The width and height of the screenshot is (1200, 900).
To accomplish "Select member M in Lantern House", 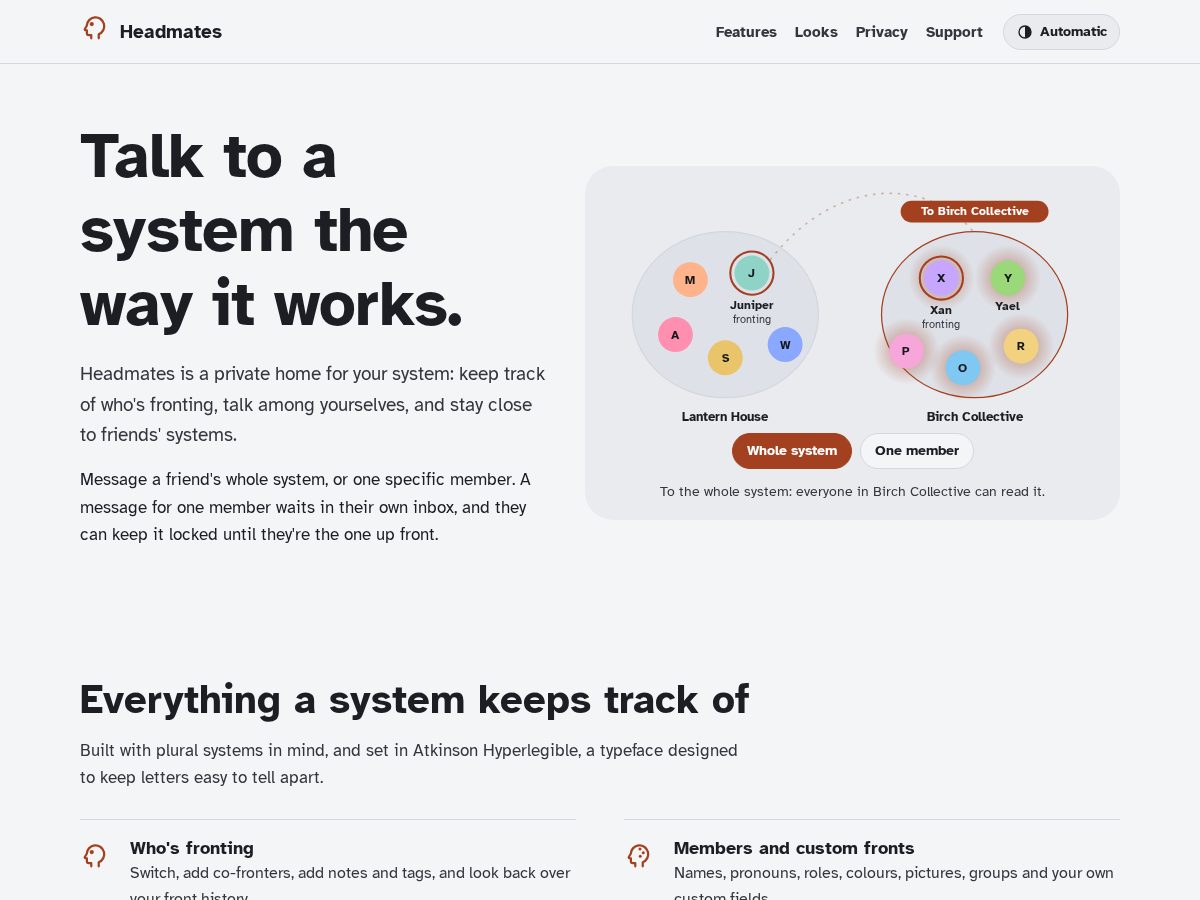I will [x=690, y=280].
